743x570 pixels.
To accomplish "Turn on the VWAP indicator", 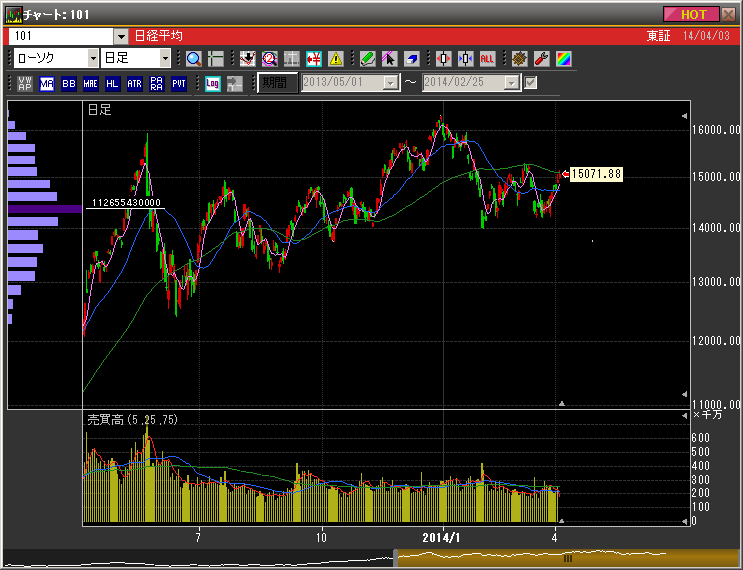I will point(25,83).
